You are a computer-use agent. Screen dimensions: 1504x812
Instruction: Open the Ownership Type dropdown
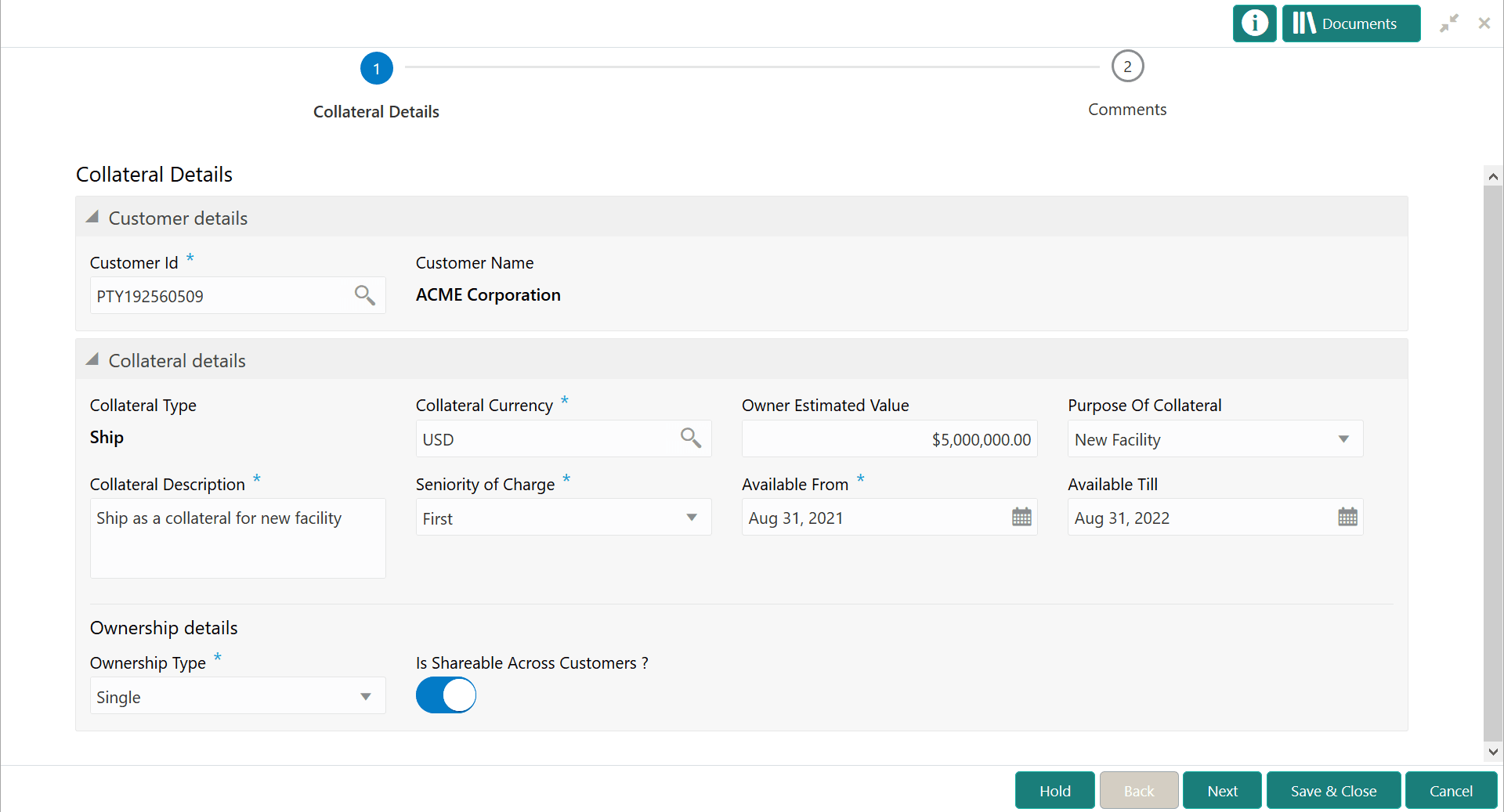tap(237, 696)
